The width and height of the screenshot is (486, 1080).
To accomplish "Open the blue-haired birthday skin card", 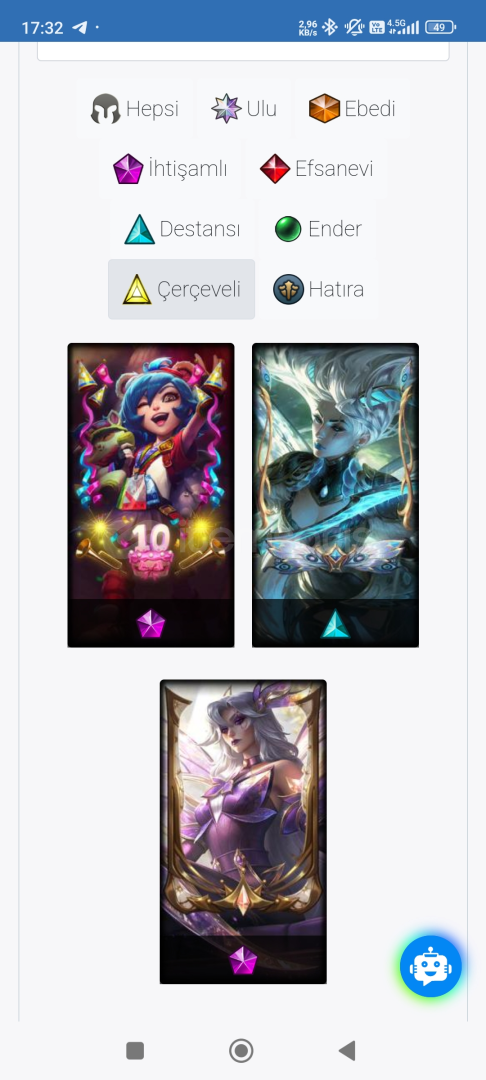I will (x=151, y=495).
